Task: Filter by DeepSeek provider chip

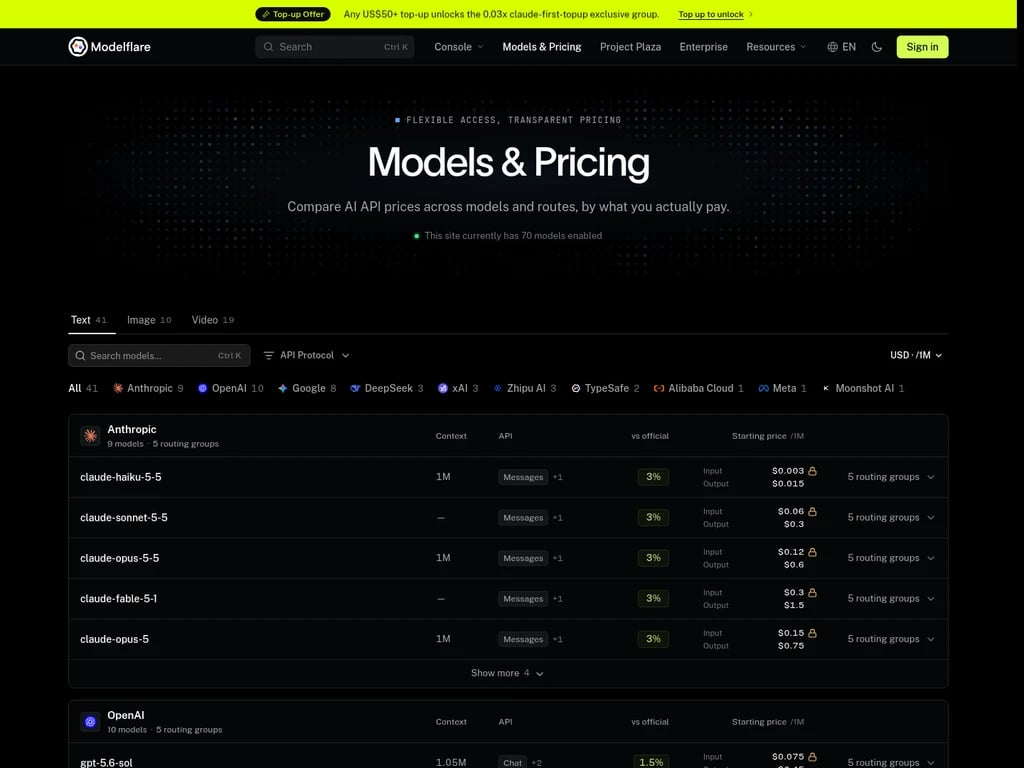Action: (x=387, y=388)
